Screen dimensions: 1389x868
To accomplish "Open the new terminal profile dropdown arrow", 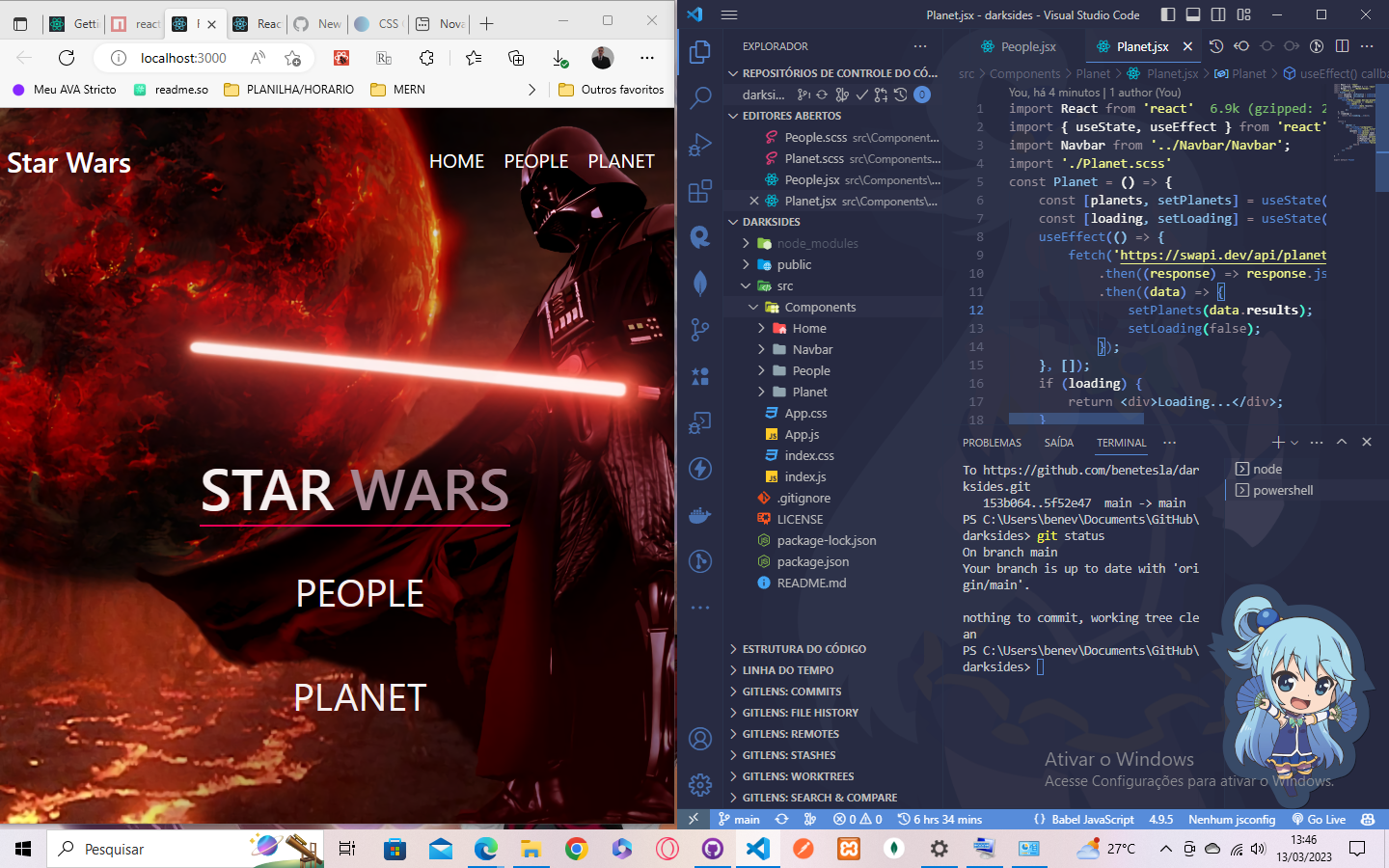I will coord(1294,443).
